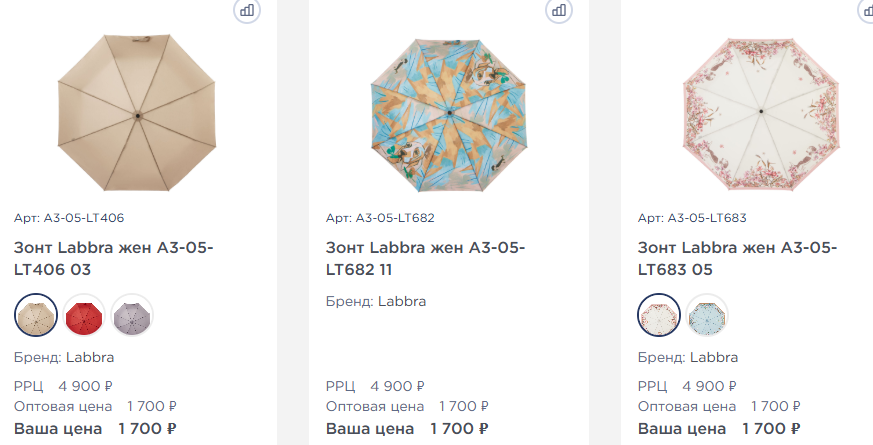The width and height of the screenshot is (873, 445).
Task: Select the red umbrella color swatch
Action: pos(84,315)
